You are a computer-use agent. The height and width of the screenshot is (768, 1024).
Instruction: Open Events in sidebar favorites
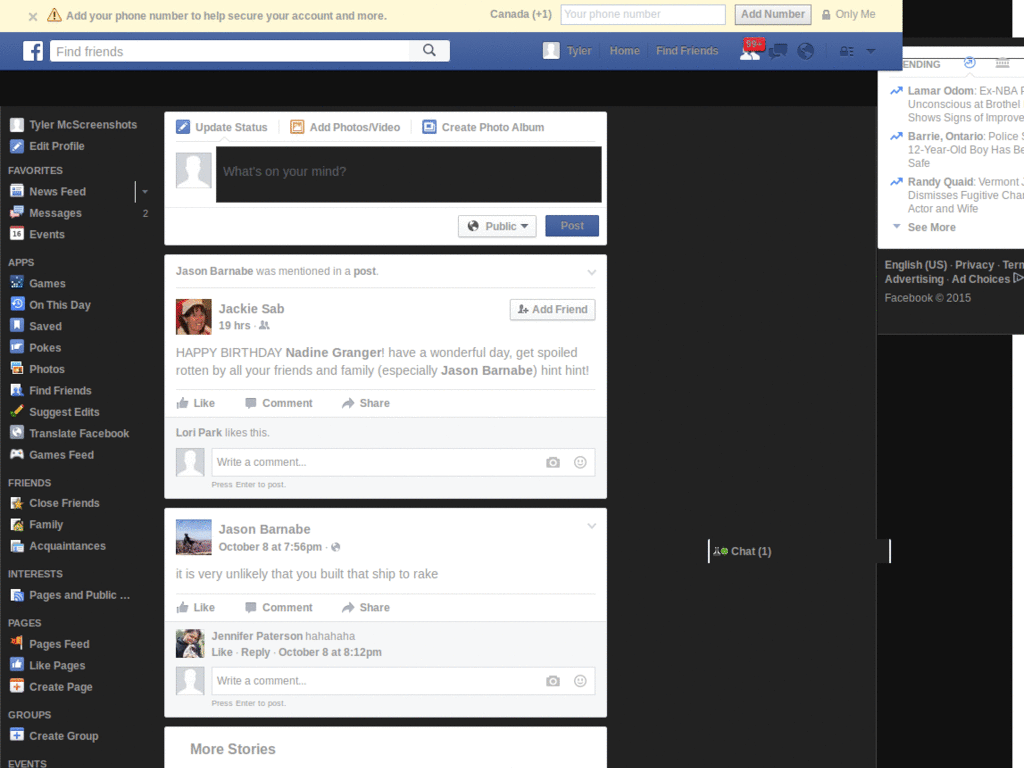37,234
